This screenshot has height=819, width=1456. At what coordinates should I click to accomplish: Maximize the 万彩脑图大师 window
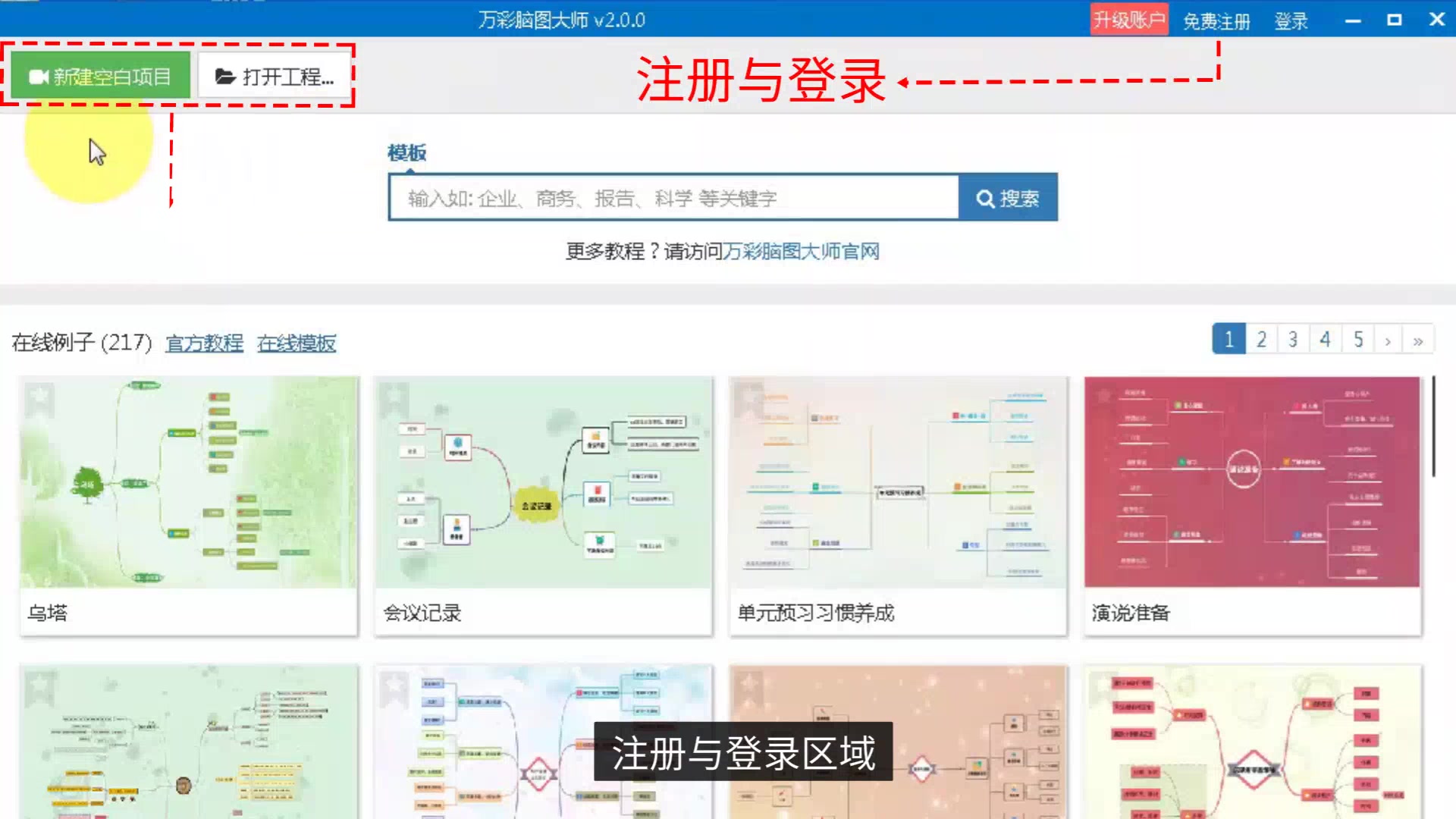pos(1394,20)
